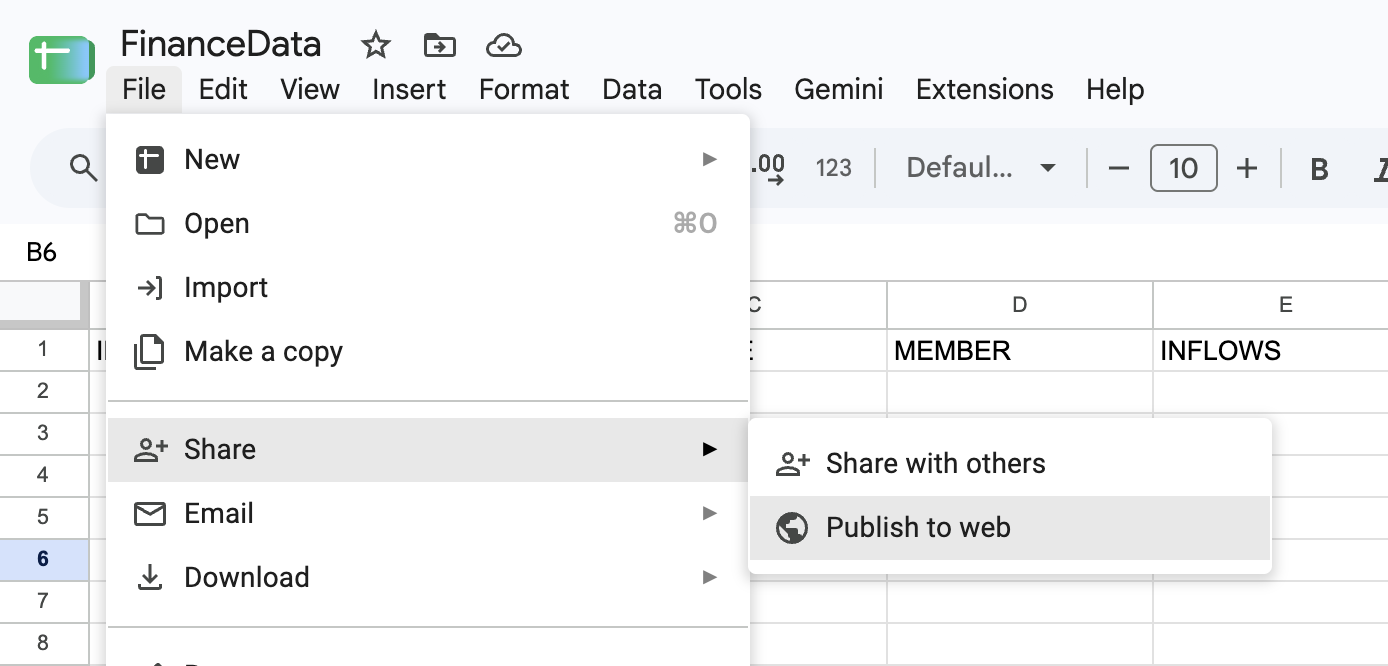Check the cloud save status icon
Screen dimensions: 1388x666
click(x=504, y=45)
